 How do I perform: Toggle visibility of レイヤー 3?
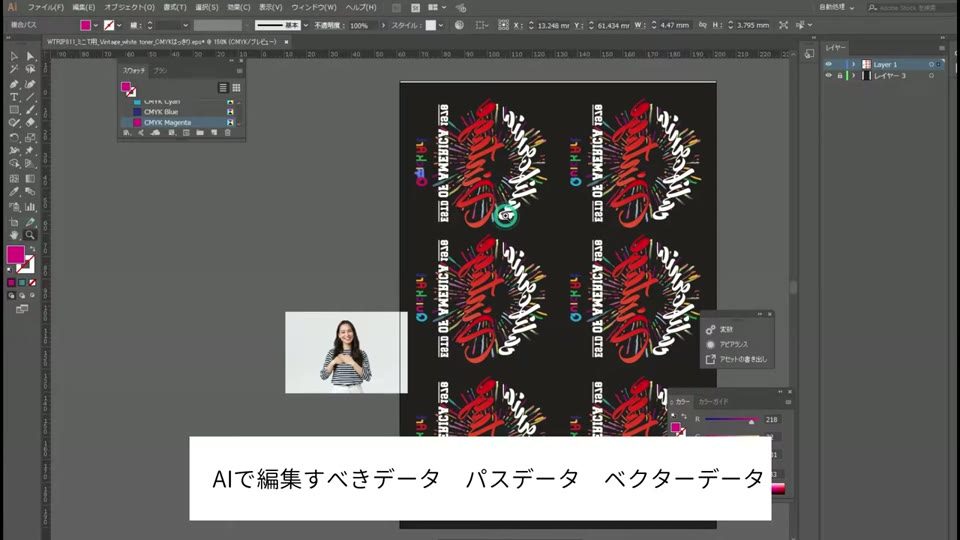click(x=828, y=76)
